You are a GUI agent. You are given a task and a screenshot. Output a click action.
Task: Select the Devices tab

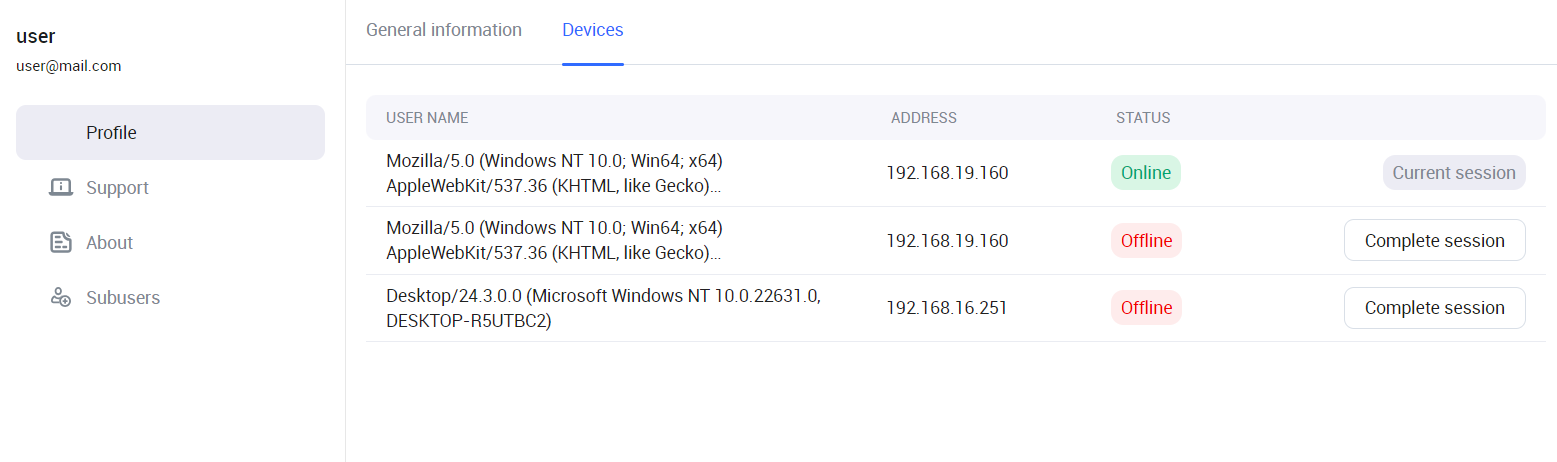point(592,30)
